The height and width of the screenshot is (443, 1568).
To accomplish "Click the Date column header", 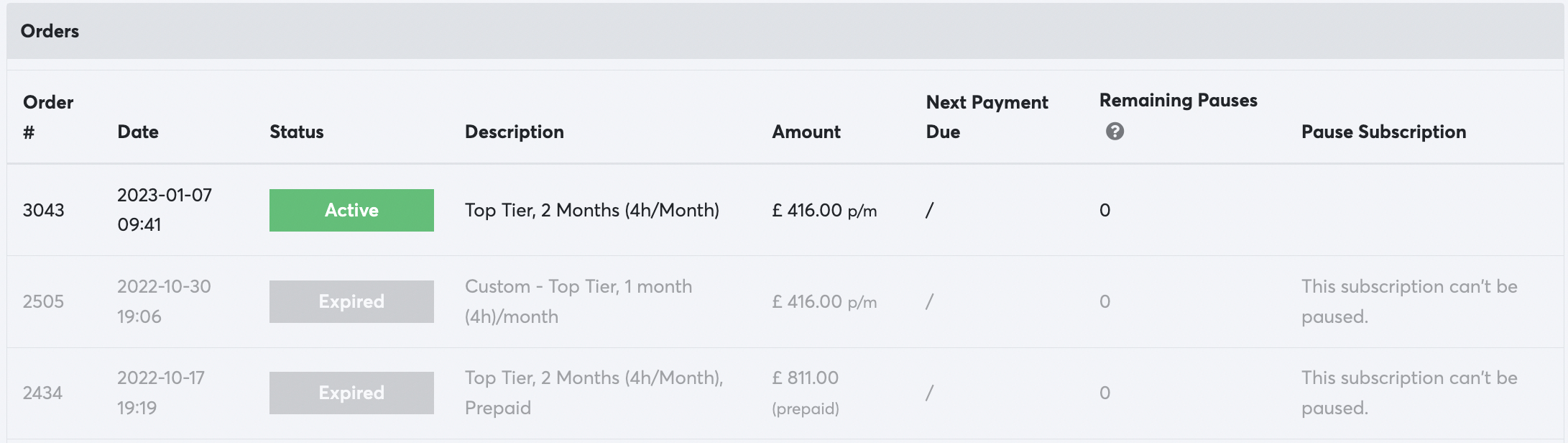I will click(138, 132).
